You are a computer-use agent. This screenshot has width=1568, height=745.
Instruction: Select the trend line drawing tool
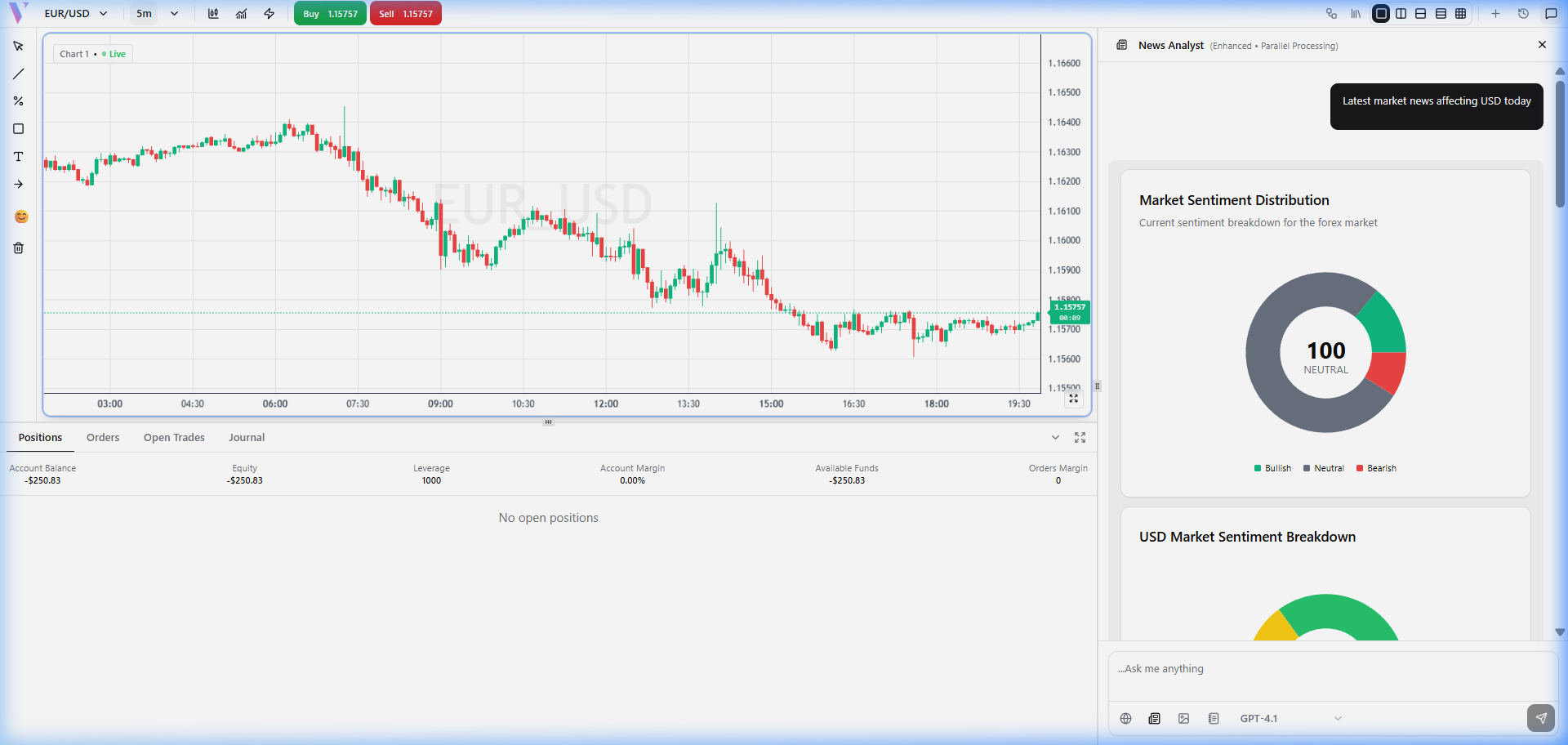click(18, 74)
